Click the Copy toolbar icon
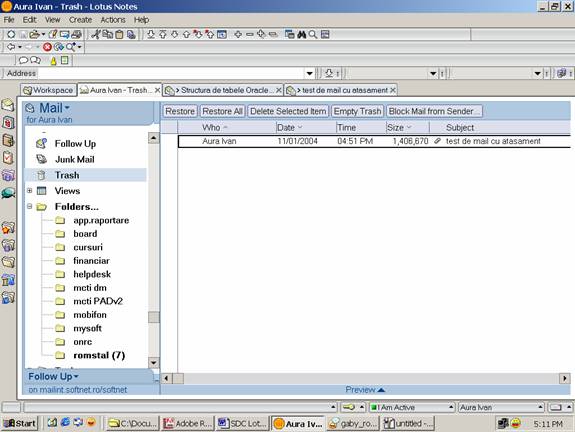This screenshot has height=432, width=575. point(108,34)
